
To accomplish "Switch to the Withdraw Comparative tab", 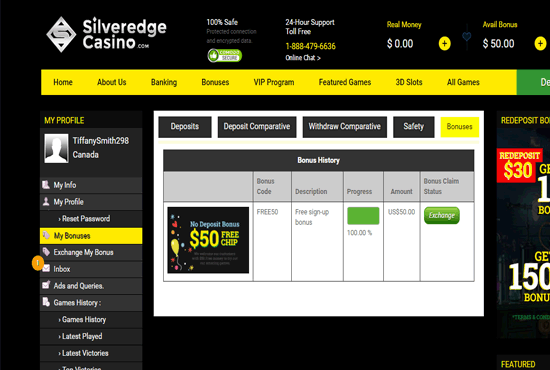I will point(345,127).
